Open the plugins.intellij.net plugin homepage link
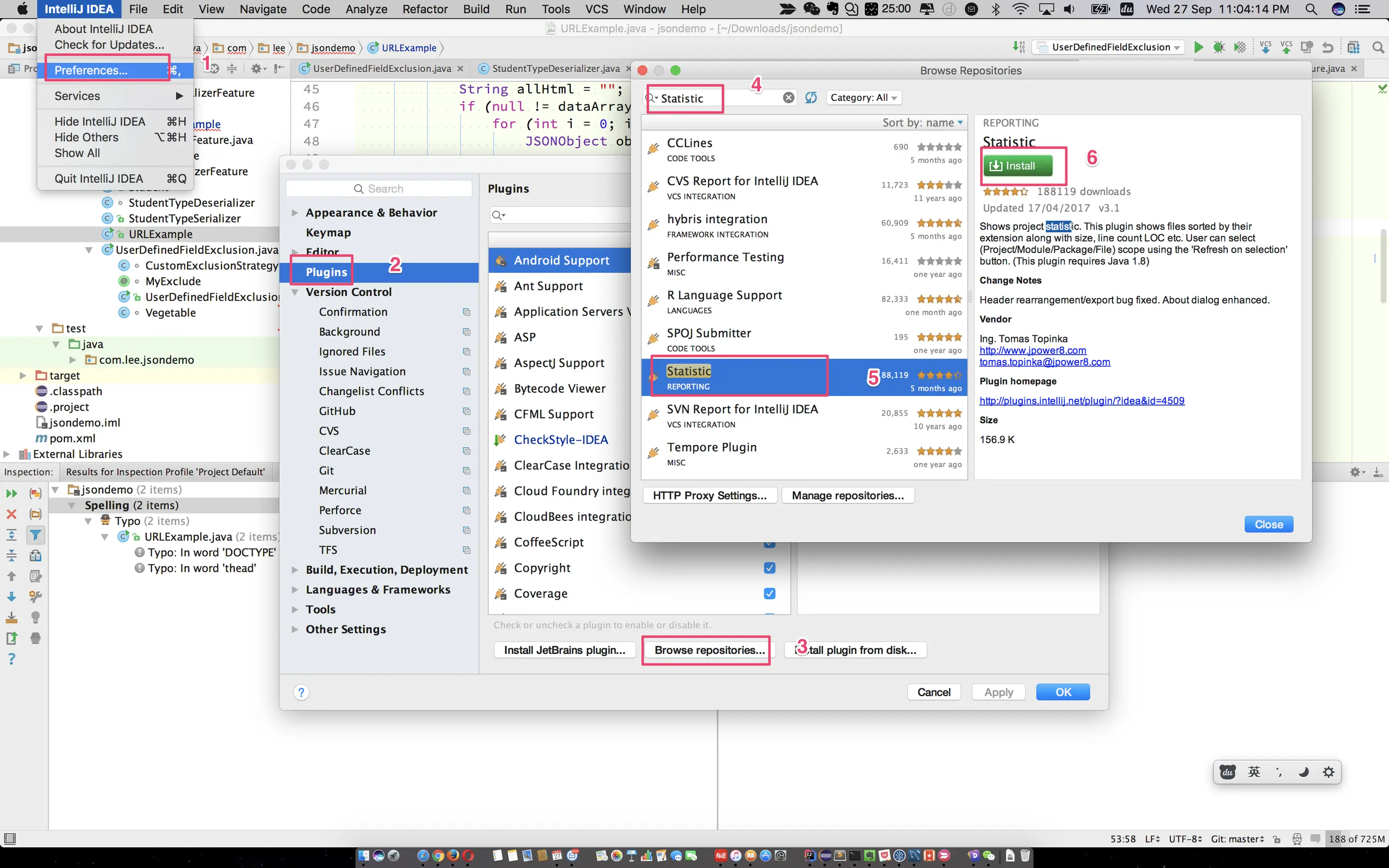The image size is (1389, 868). pos(1081,400)
